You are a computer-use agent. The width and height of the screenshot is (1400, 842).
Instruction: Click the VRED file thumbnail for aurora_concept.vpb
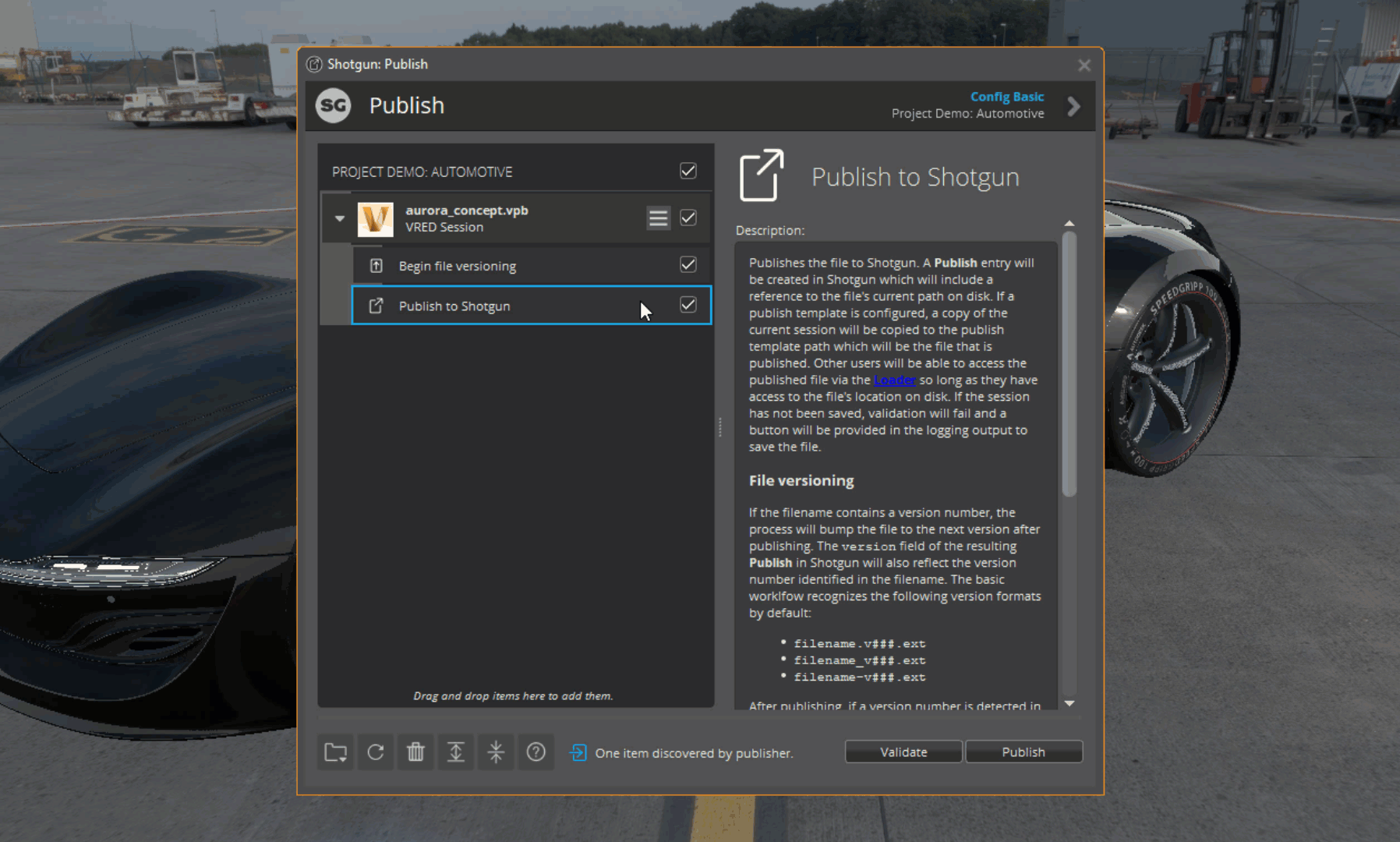(x=377, y=219)
